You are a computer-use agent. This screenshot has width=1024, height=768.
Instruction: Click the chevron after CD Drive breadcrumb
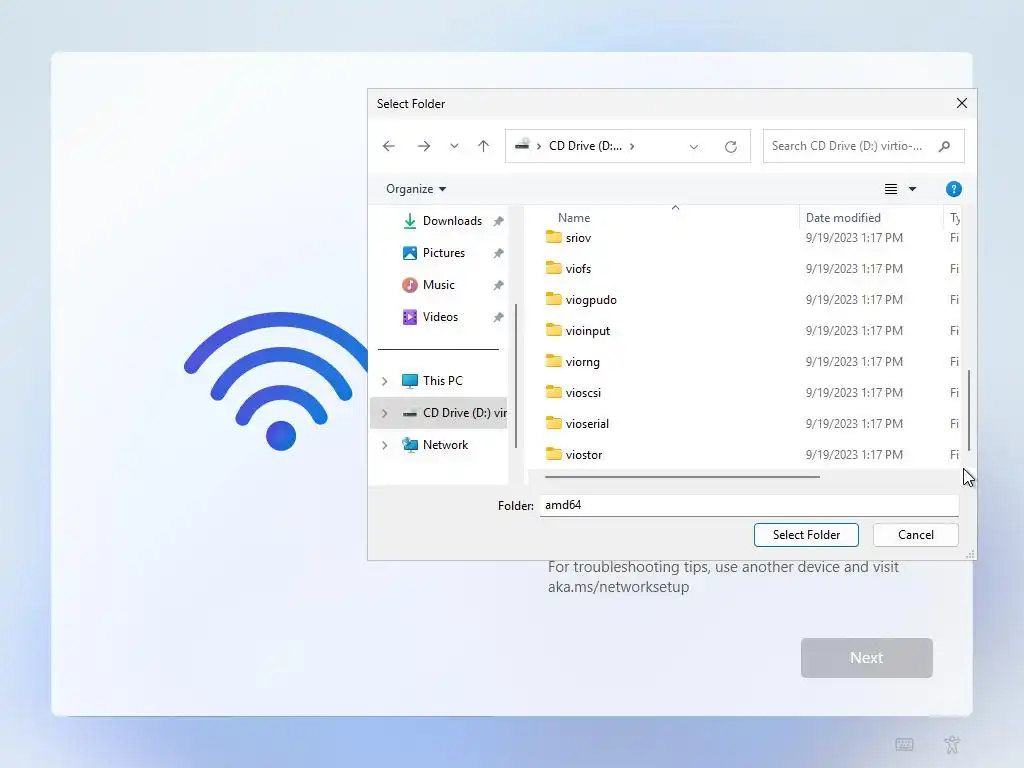632,146
